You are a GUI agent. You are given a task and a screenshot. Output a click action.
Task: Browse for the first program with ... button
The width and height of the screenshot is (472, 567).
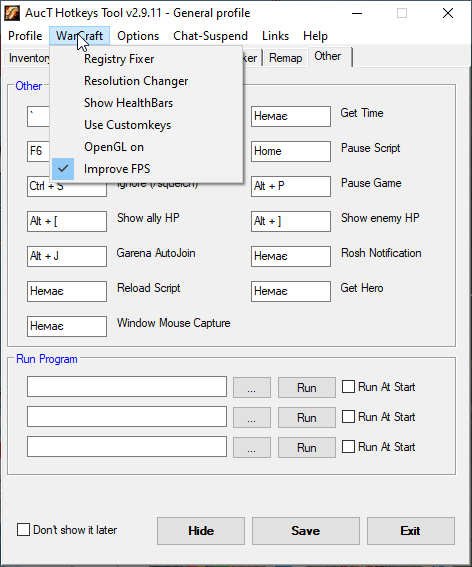tap(252, 388)
